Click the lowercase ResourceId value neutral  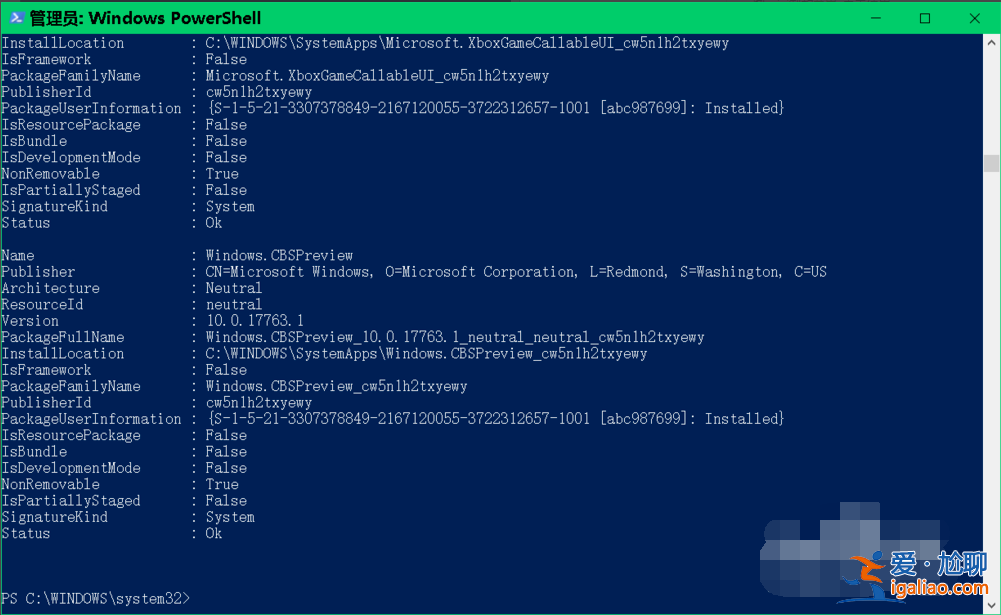pyautogui.click(x=233, y=304)
